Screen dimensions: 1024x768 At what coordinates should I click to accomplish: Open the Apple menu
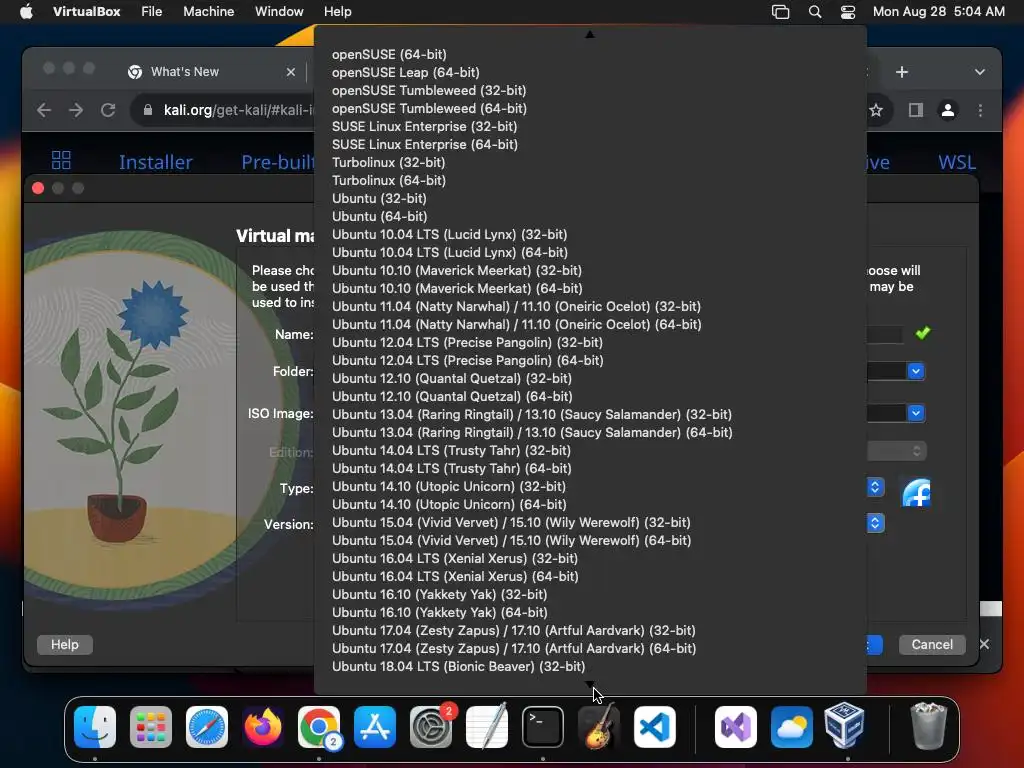coord(26,11)
